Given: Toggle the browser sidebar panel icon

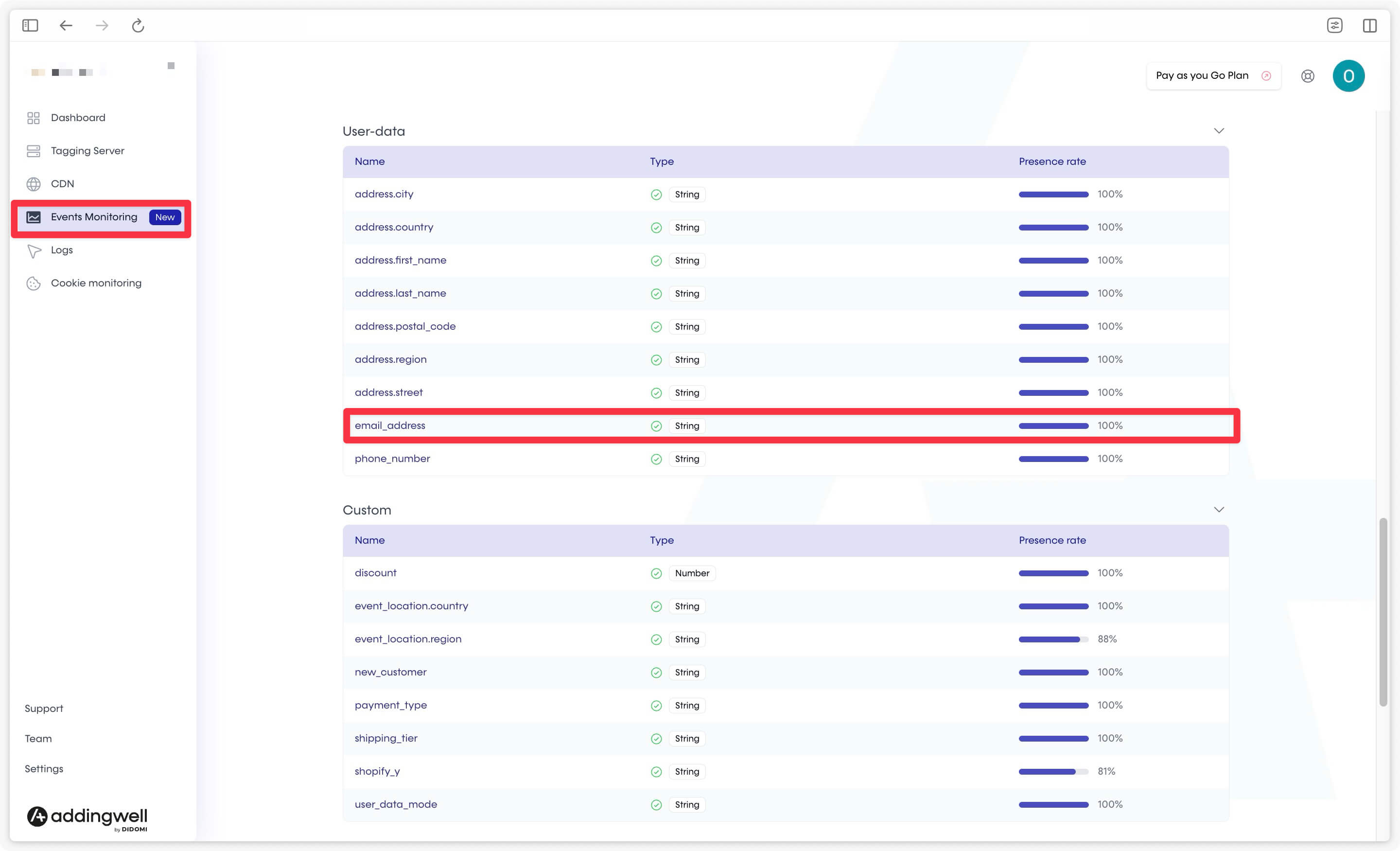Looking at the screenshot, I should (x=30, y=26).
